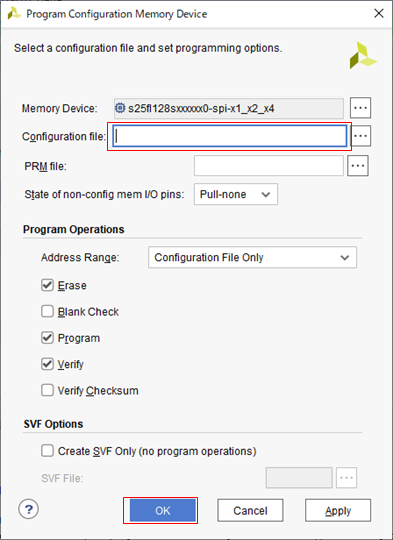Check Create SVF Only option

pyautogui.click(x=47, y=451)
